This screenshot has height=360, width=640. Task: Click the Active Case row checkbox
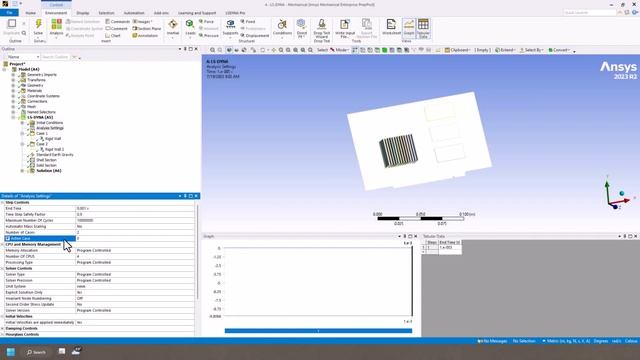[x=8, y=238]
